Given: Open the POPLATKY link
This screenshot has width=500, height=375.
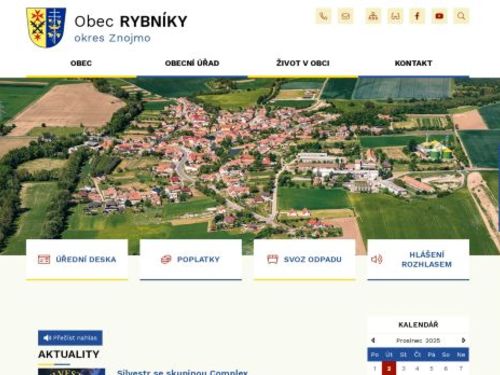Looking at the screenshot, I should point(191,259).
